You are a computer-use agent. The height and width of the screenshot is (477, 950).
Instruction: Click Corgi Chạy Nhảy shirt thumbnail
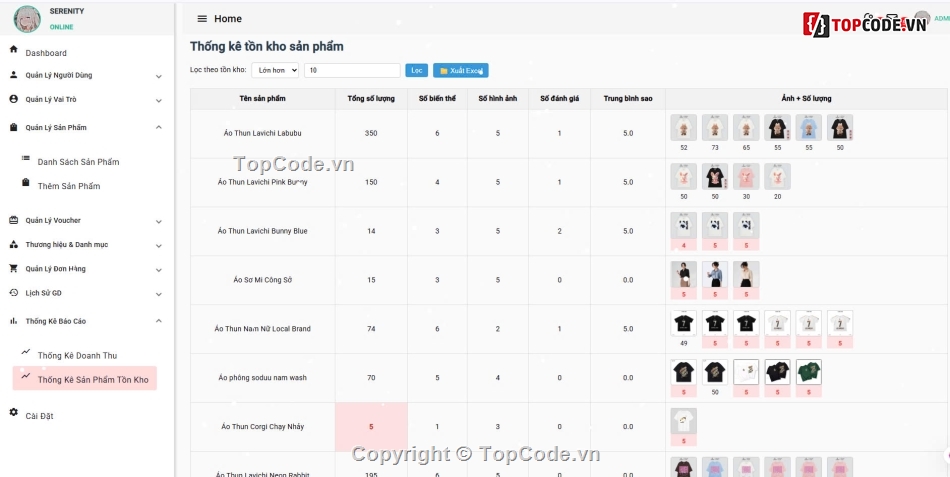click(x=683, y=421)
